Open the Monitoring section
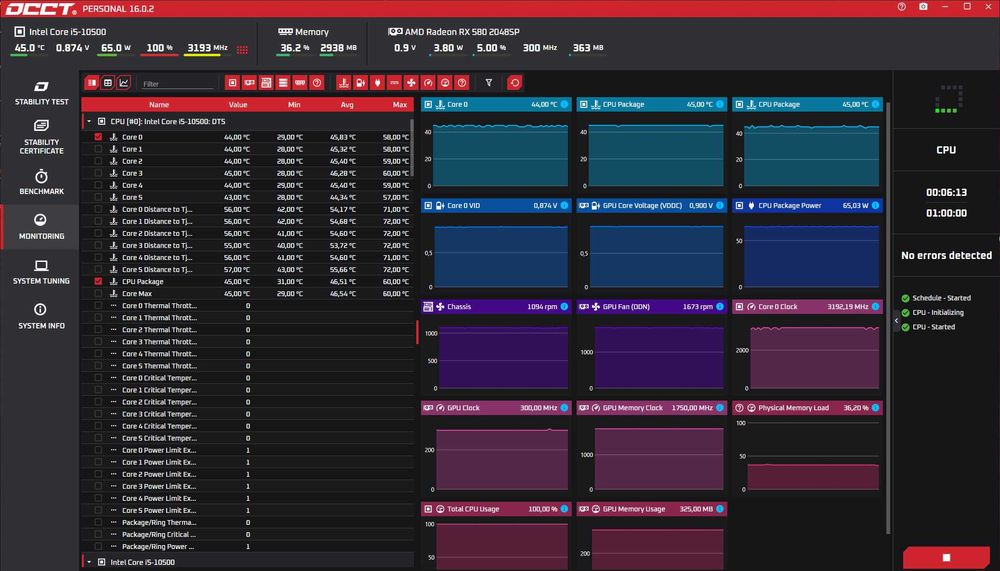 41,227
